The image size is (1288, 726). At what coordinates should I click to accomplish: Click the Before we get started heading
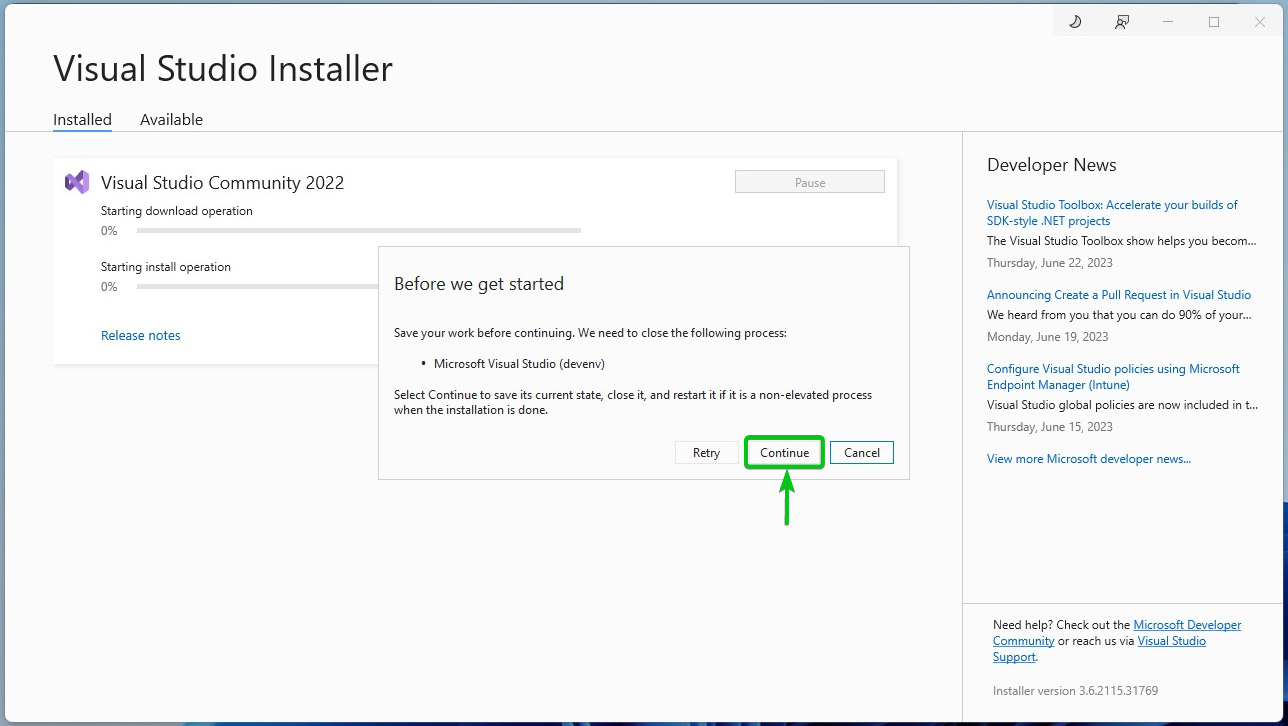(479, 284)
